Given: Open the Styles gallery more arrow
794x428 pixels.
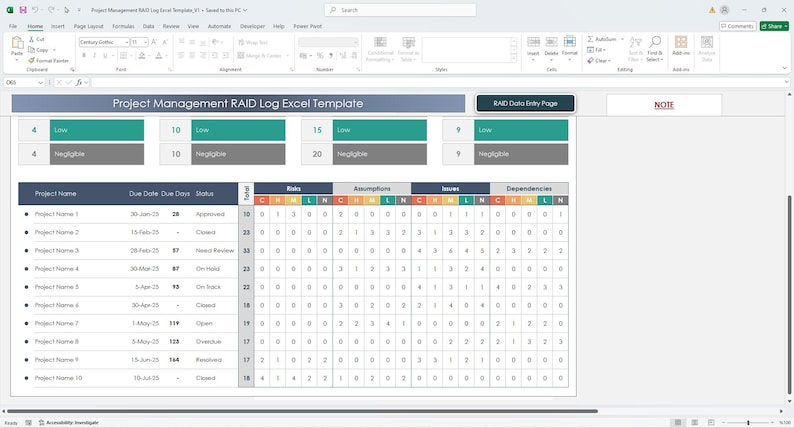Looking at the screenshot, I should coord(513,59).
